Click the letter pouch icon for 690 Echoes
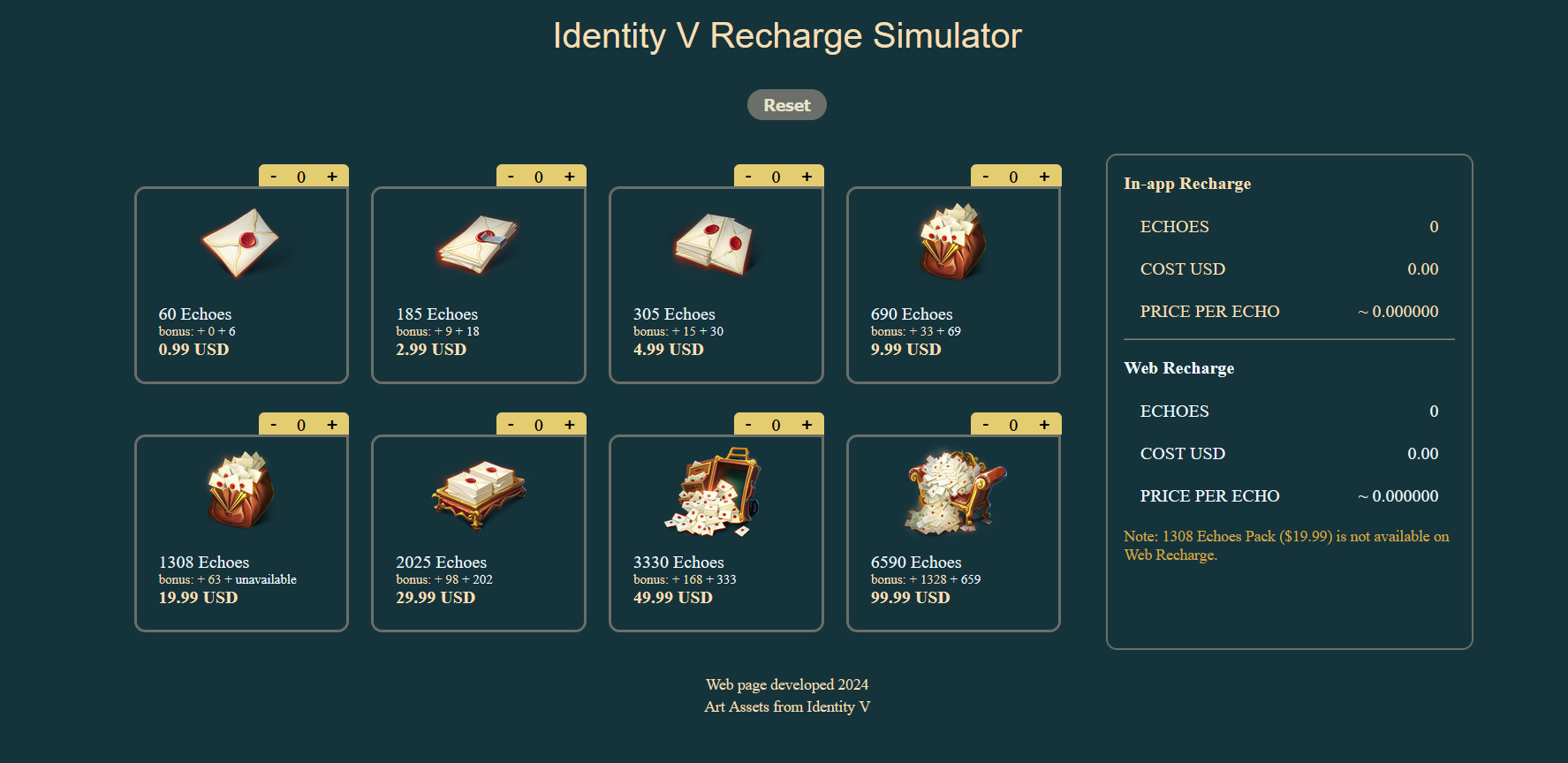 (952, 241)
